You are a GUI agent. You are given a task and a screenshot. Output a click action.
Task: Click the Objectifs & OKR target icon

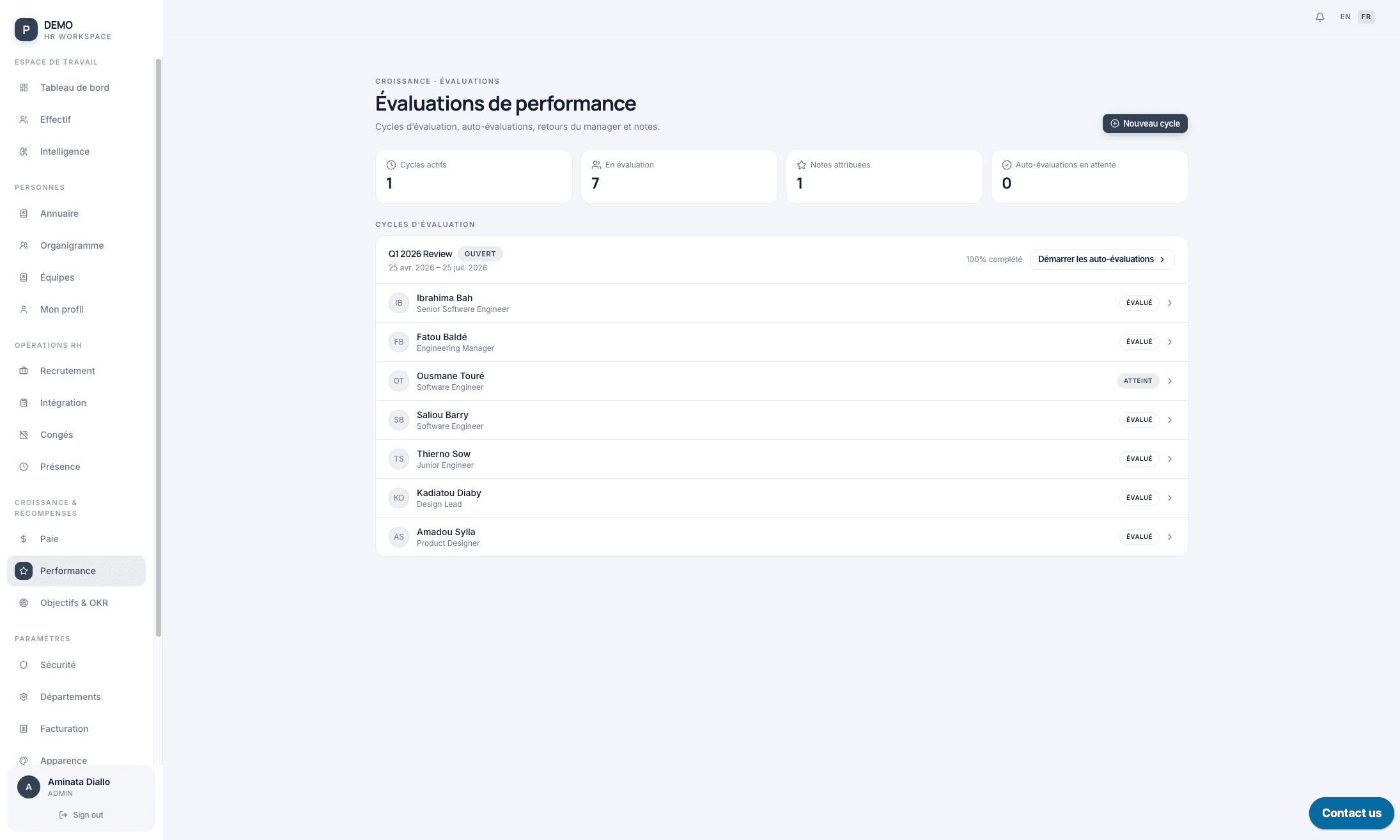[x=24, y=603]
